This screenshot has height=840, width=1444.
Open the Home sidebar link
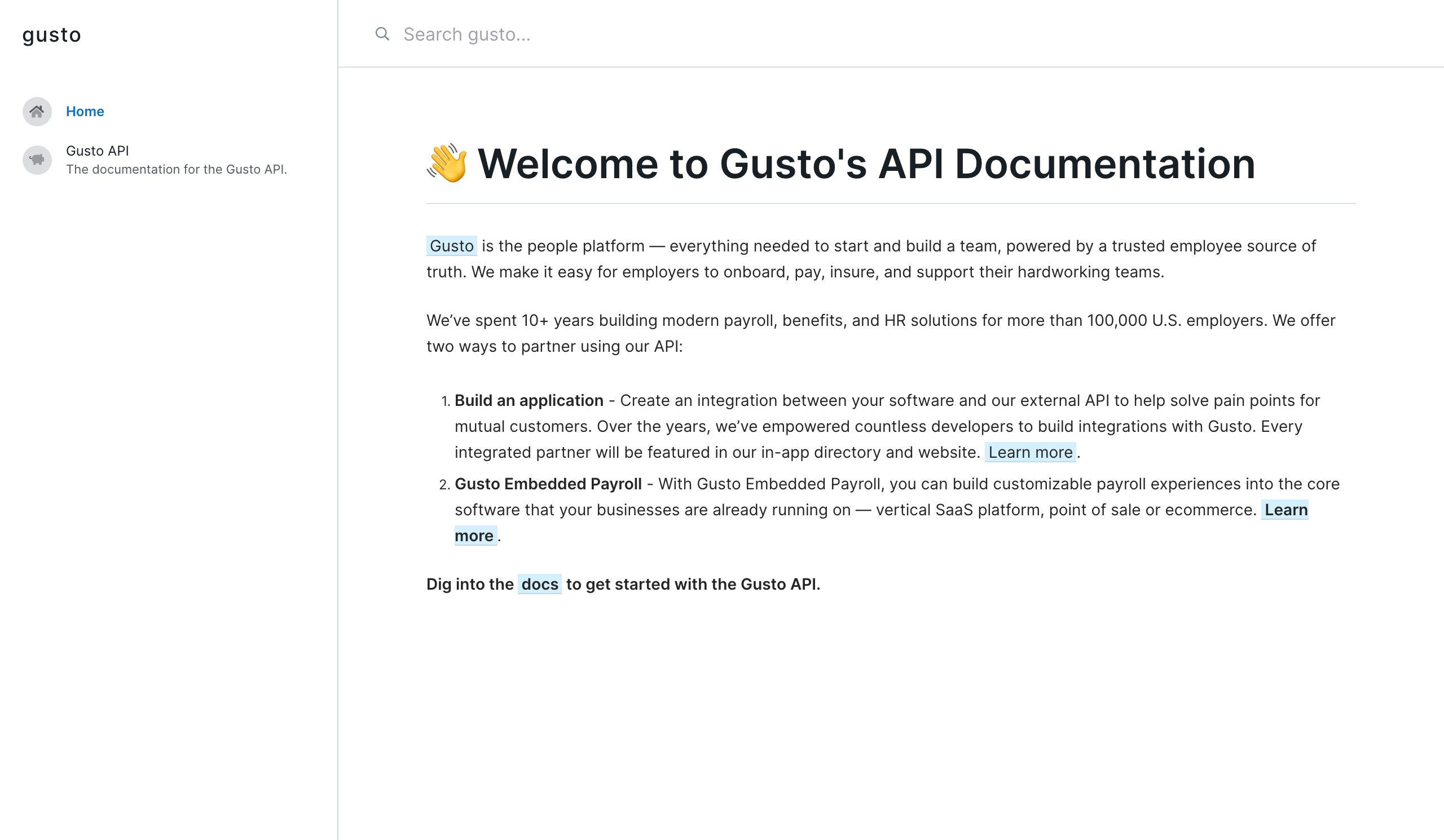[85, 112]
